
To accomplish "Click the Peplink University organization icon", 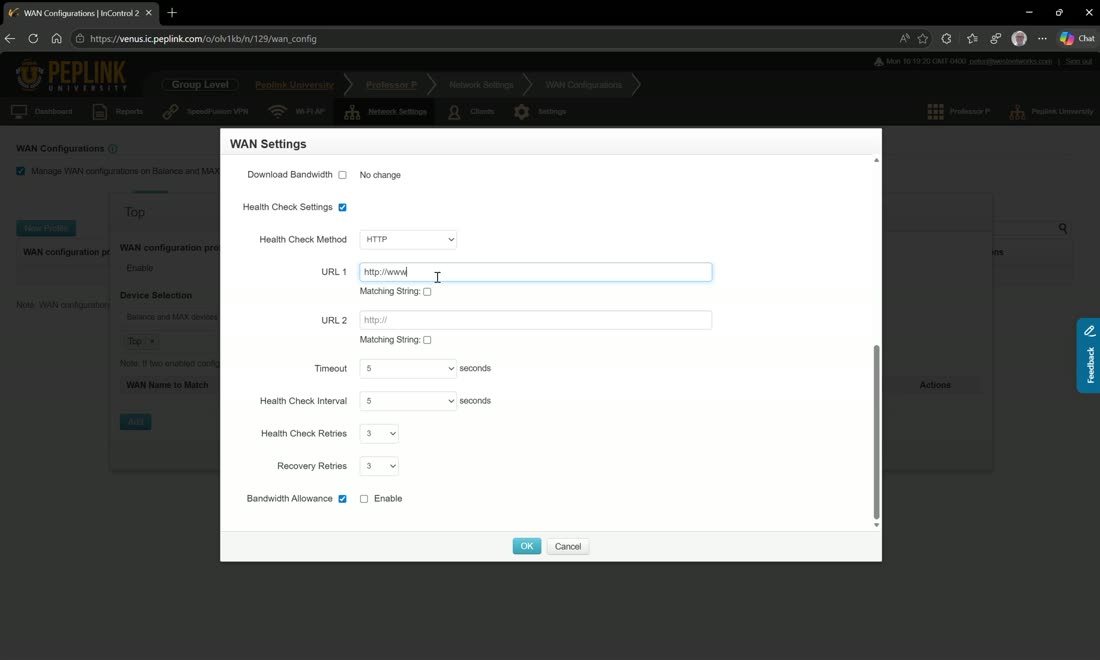I will (x=1017, y=112).
